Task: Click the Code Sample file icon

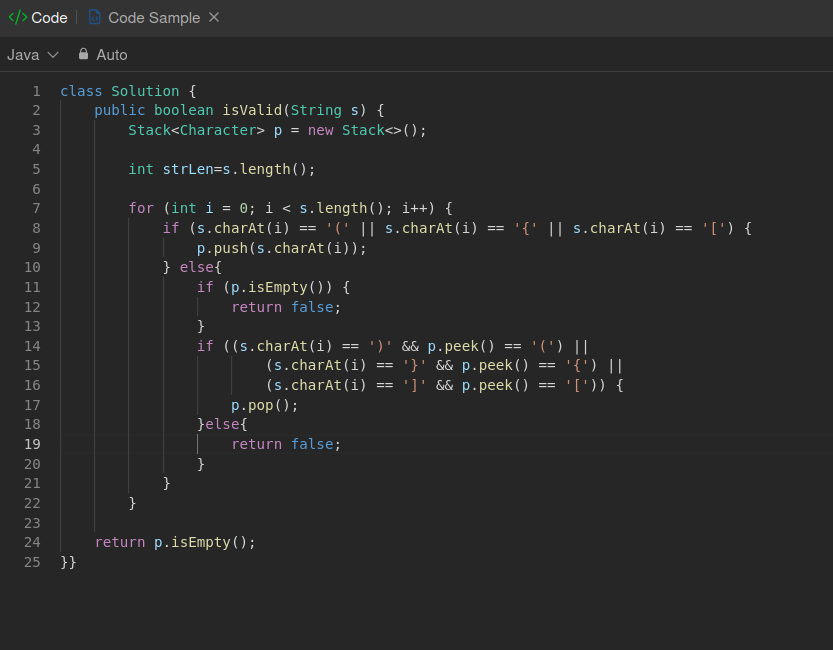Action: [95, 18]
